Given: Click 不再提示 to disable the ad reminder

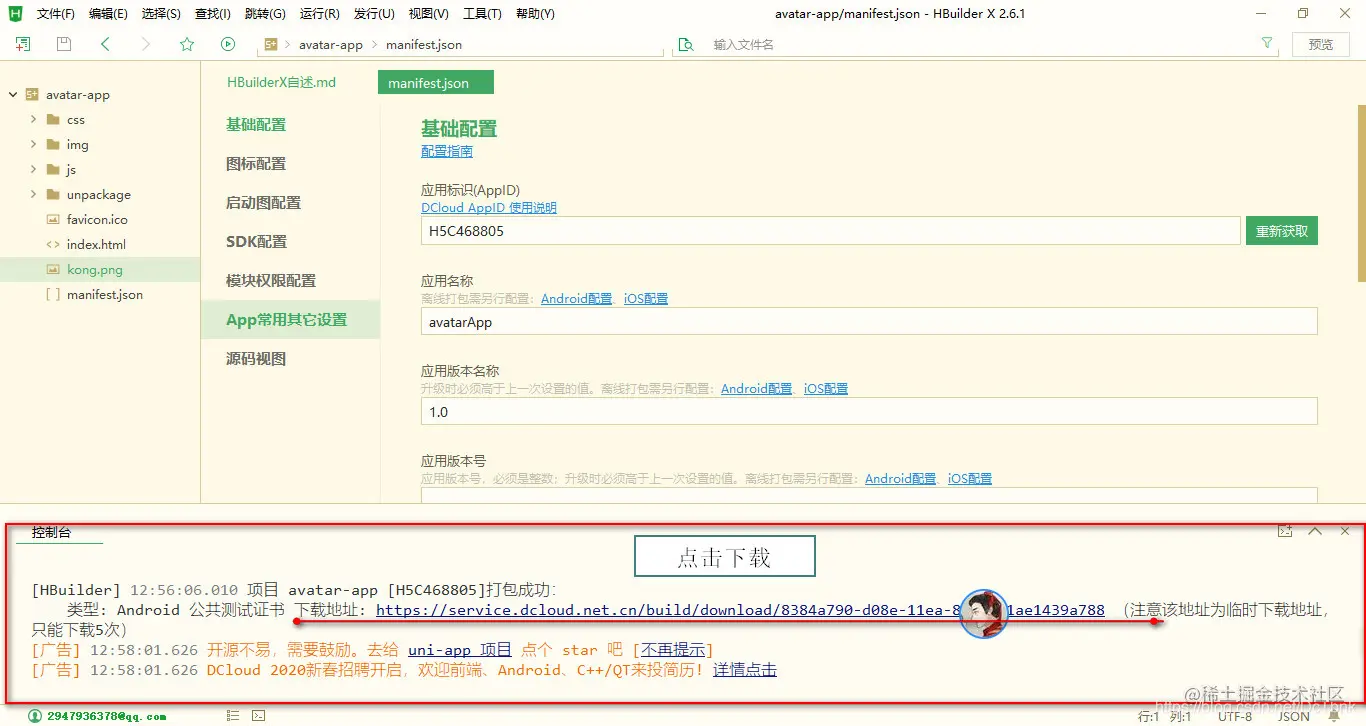Looking at the screenshot, I should tap(673, 649).
